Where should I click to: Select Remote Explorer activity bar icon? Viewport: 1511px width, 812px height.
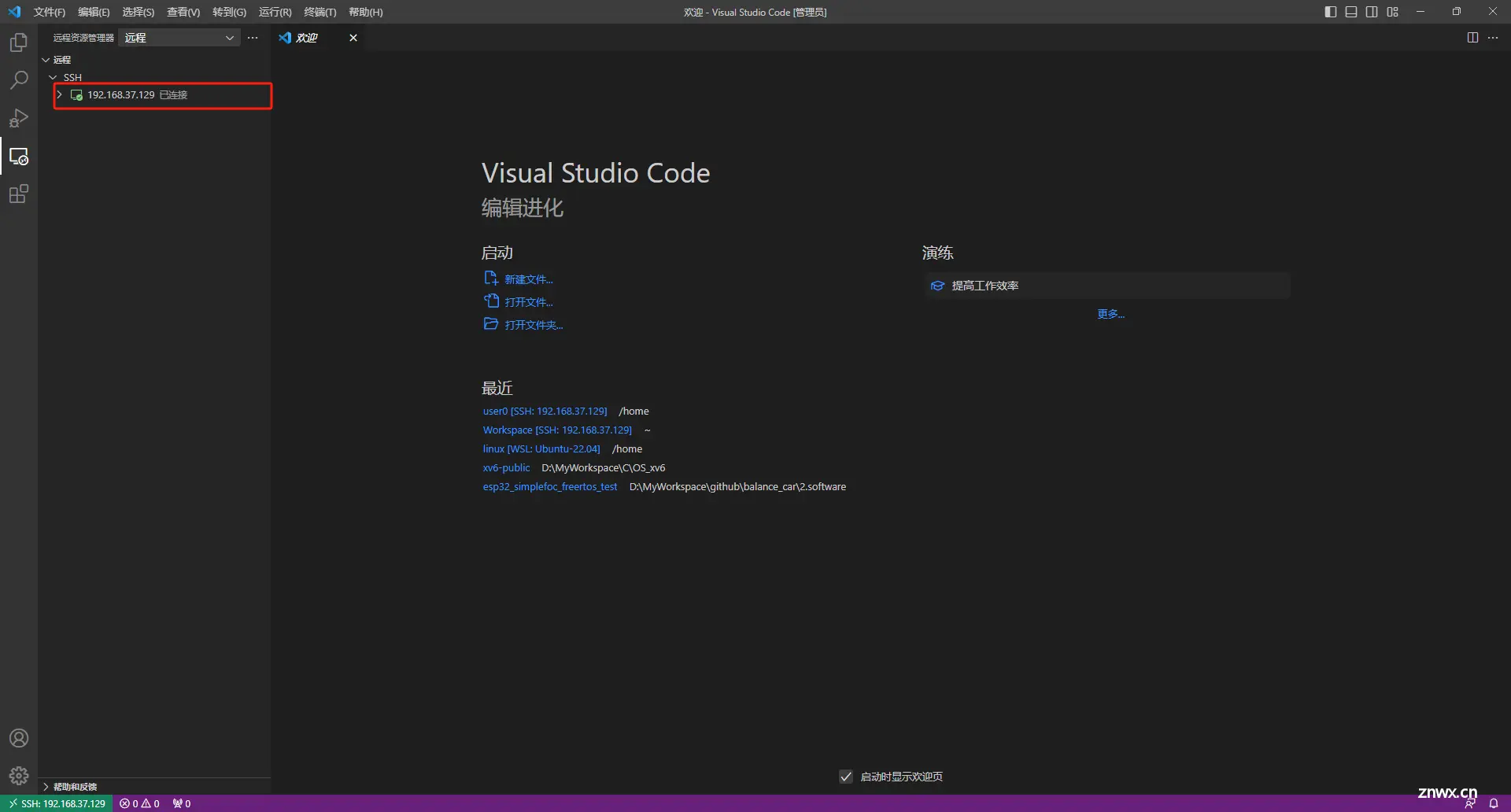pyautogui.click(x=19, y=156)
